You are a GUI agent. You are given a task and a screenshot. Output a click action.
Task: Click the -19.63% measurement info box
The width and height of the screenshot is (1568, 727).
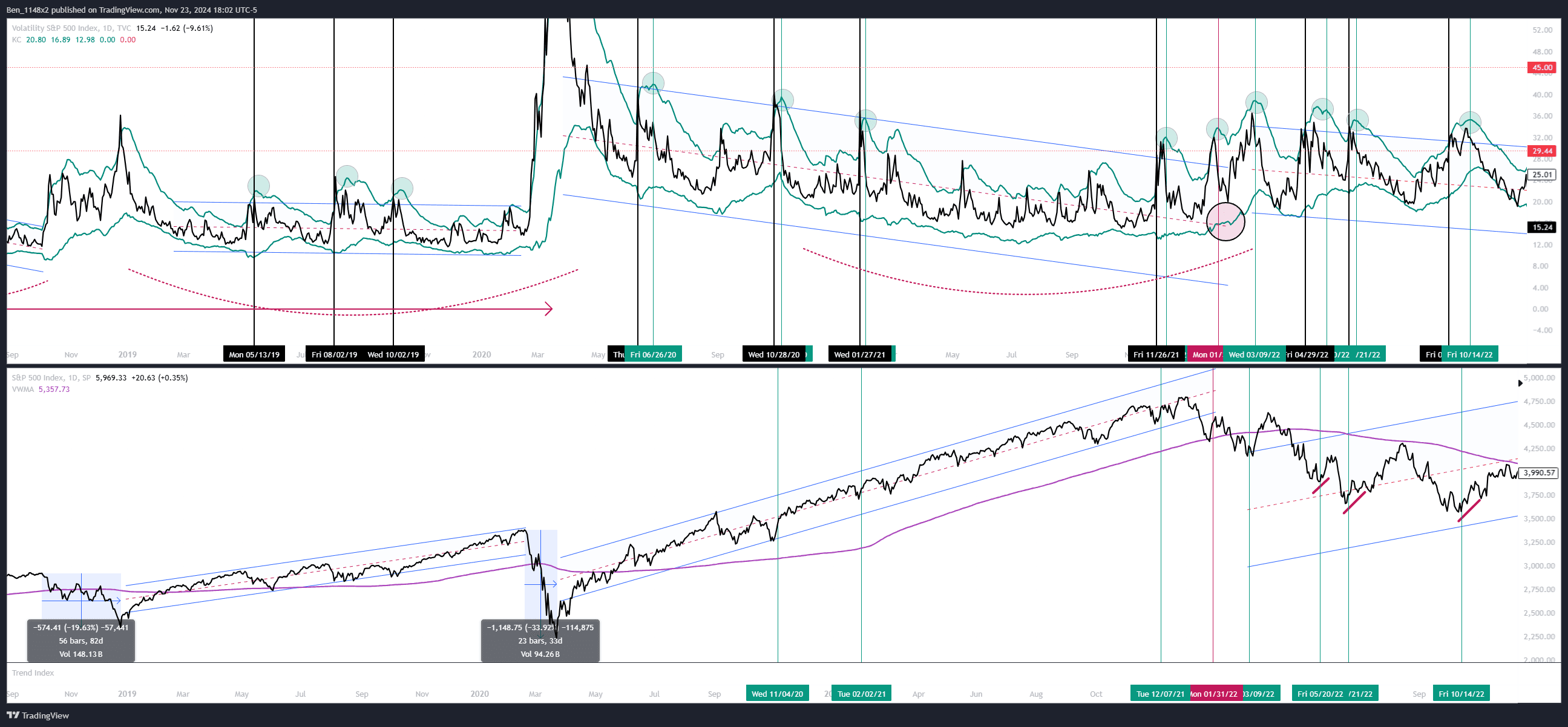point(81,641)
